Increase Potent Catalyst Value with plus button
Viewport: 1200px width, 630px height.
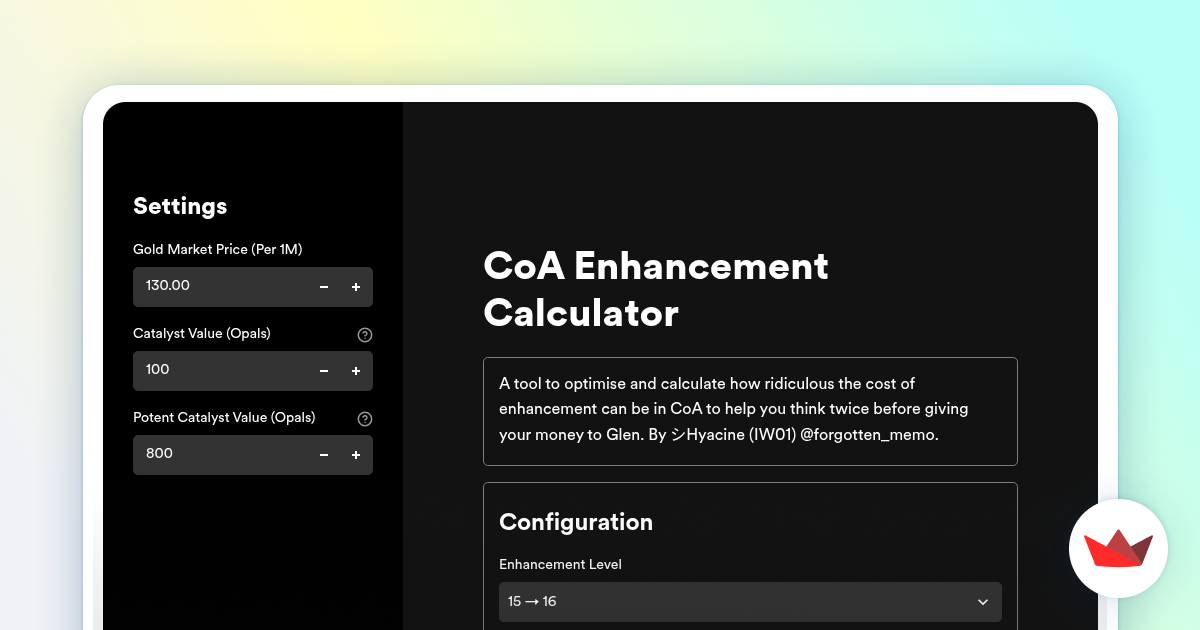(356, 455)
